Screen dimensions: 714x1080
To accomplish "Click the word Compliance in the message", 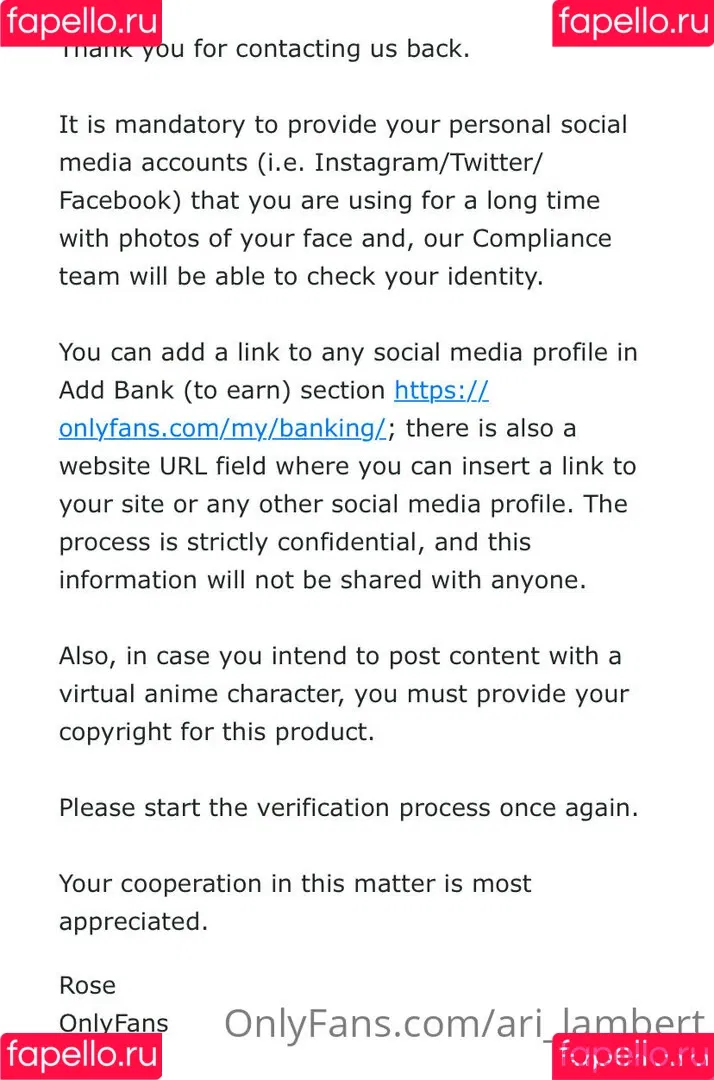I will [542, 238].
